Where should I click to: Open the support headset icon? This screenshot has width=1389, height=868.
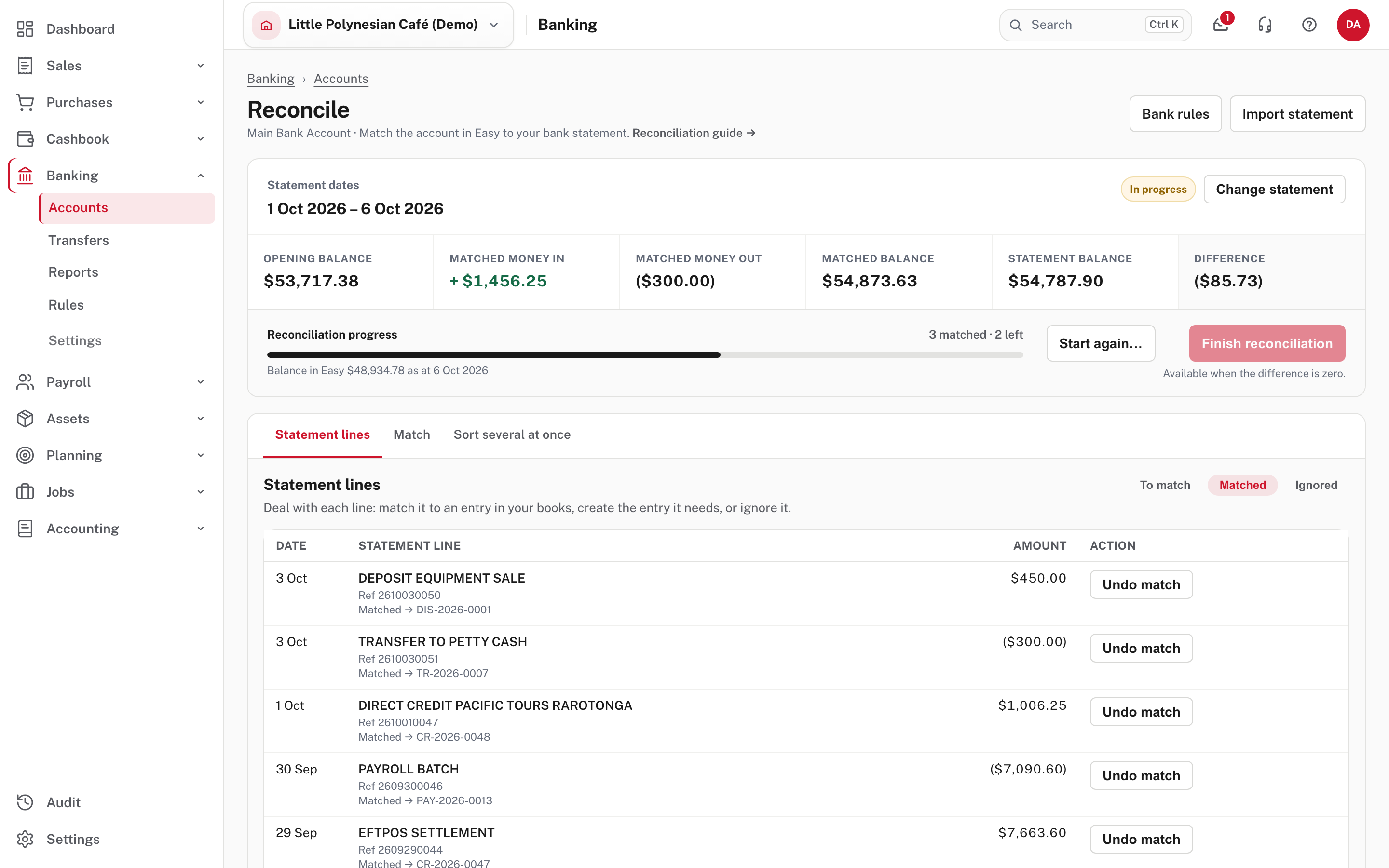pyautogui.click(x=1265, y=25)
